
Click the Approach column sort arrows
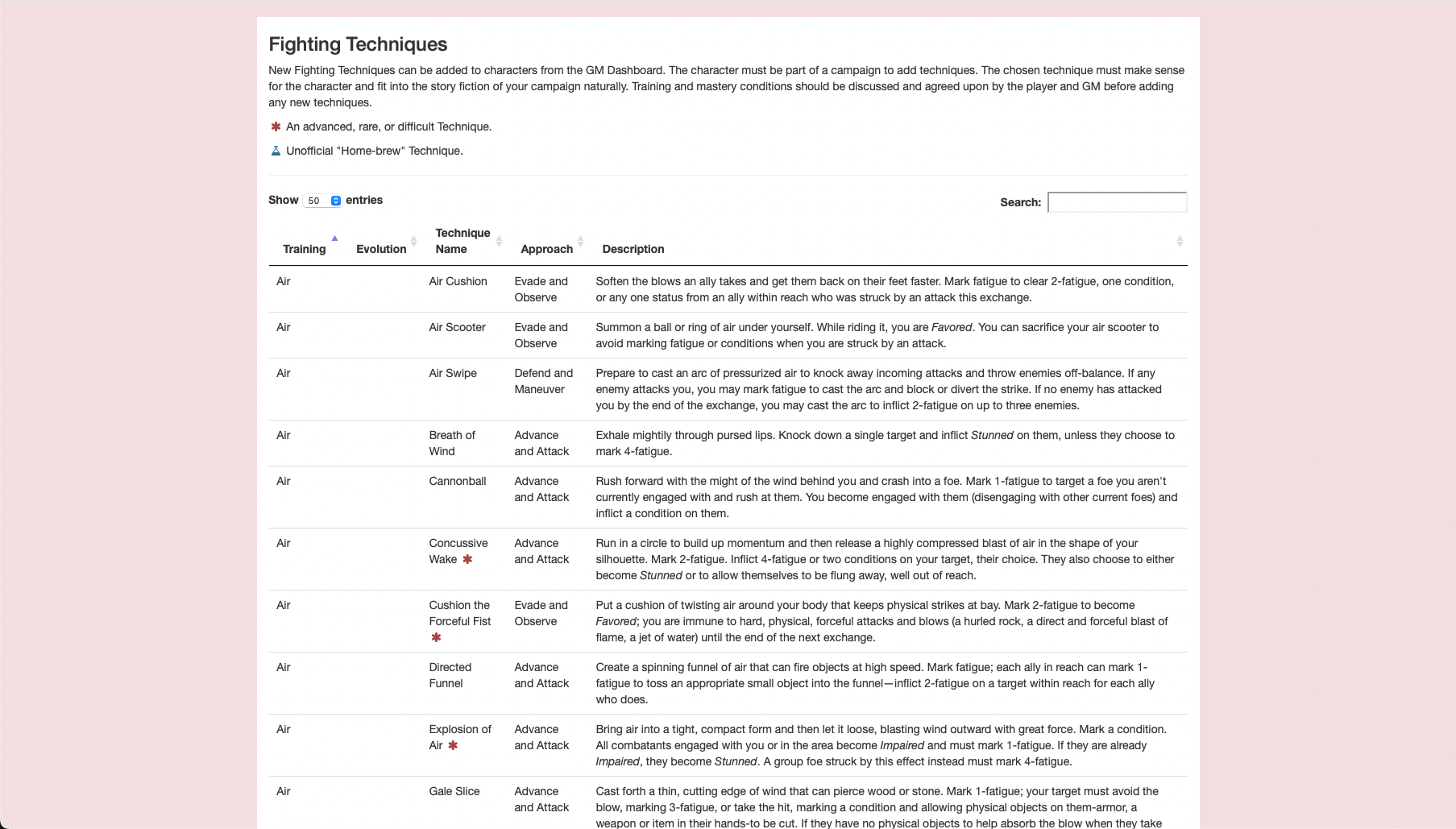click(580, 242)
